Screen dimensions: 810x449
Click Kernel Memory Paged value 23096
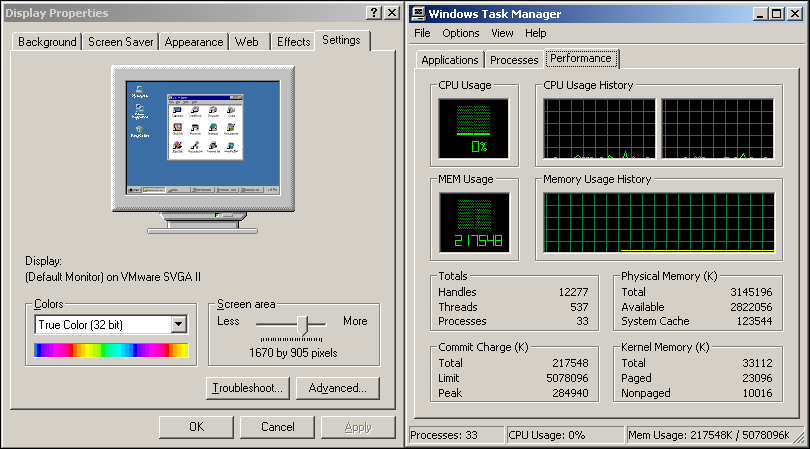[x=757, y=378]
